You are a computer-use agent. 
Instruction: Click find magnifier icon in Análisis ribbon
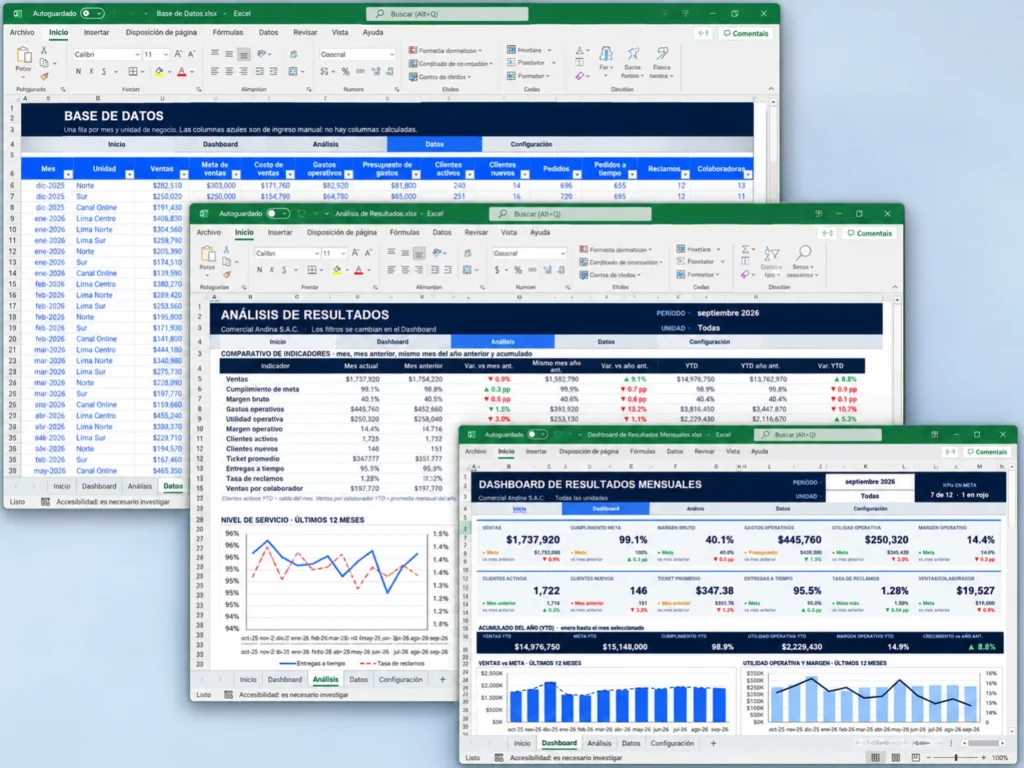point(804,252)
